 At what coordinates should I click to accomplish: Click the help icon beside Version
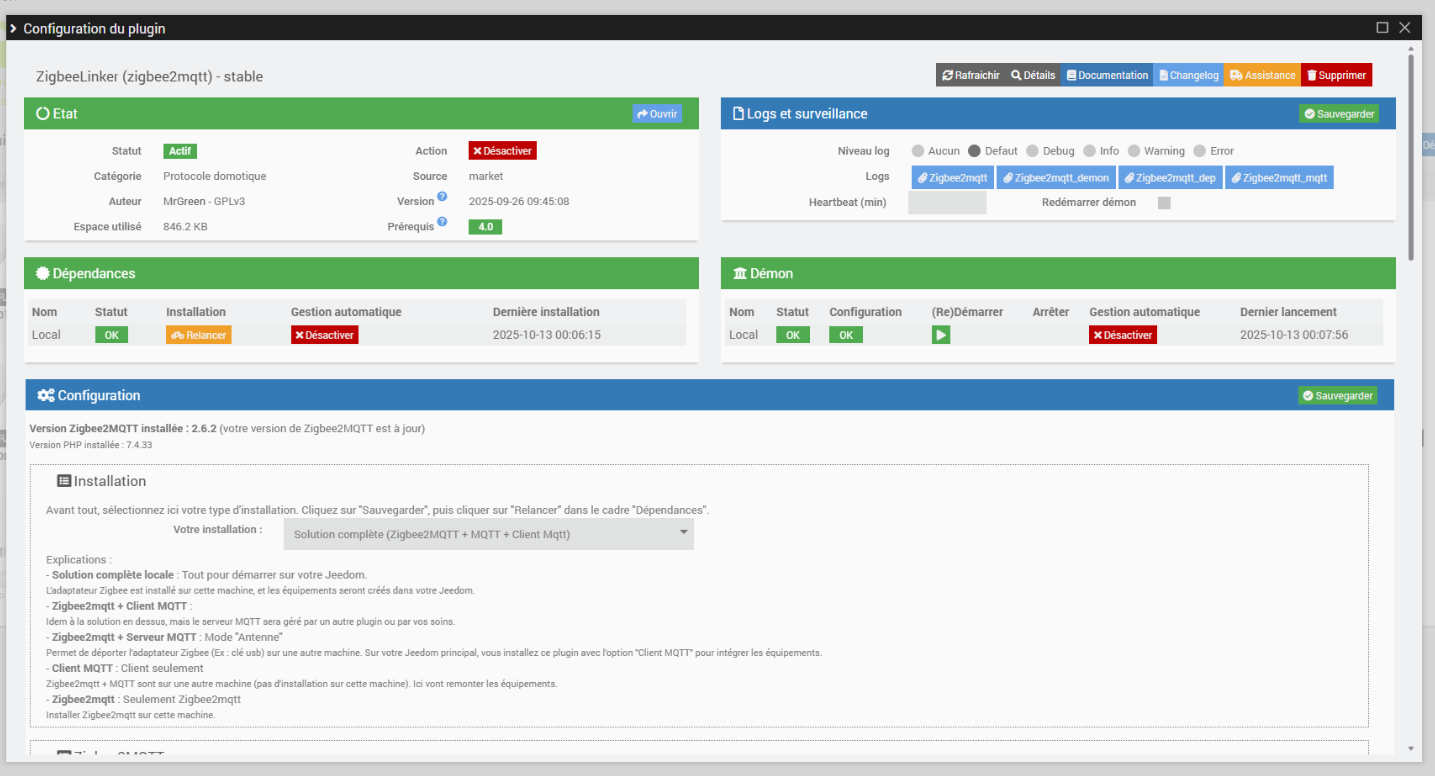click(442, 197)
